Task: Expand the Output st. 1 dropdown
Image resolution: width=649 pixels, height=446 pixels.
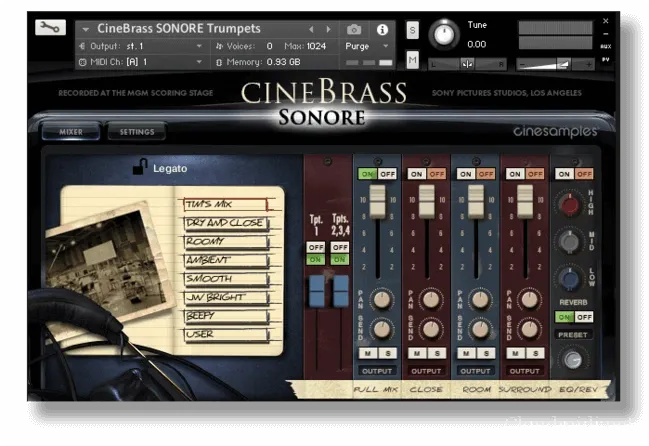Action: (140, 46)
